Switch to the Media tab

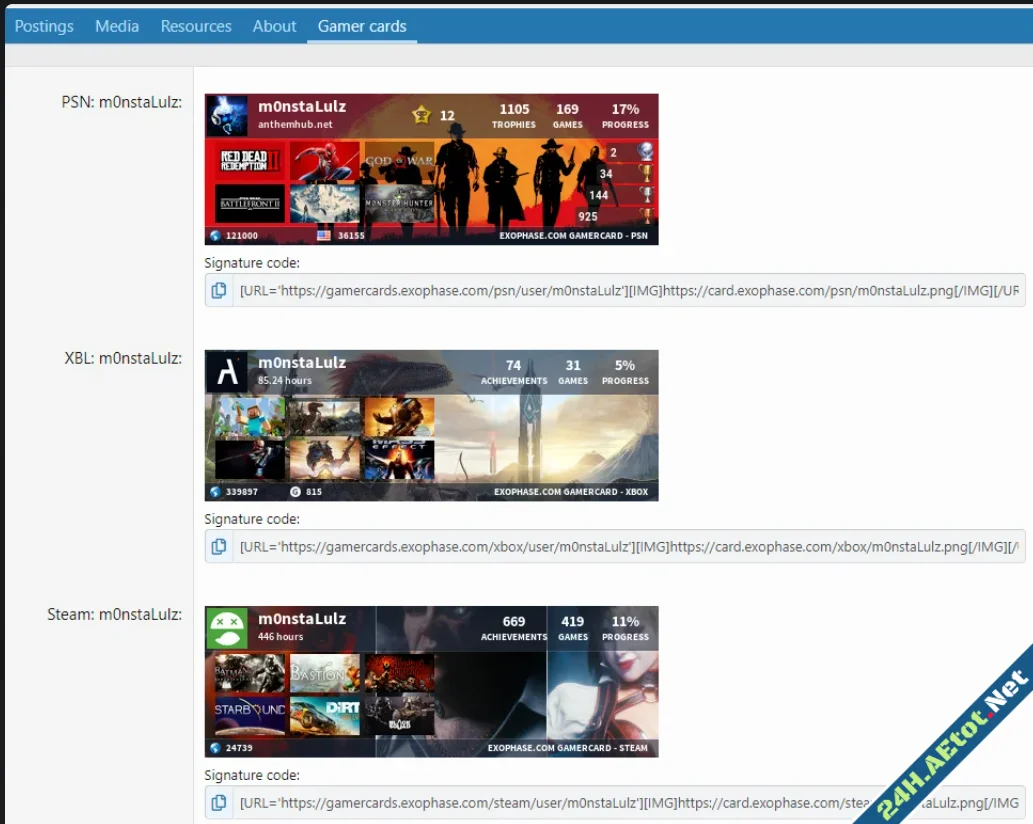pyautogui.click(x=117, y=26)
